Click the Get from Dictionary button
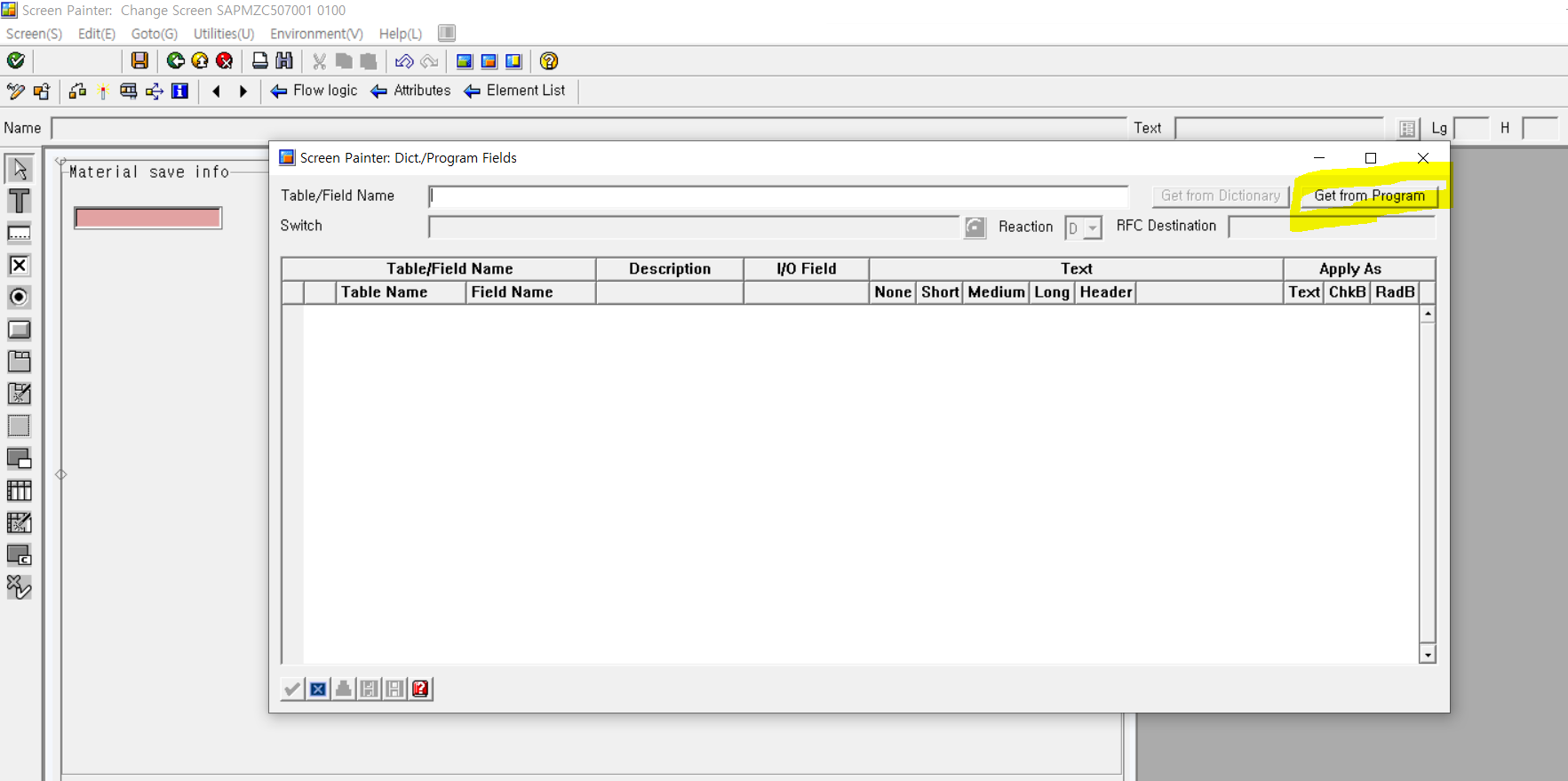Screen dimensions: 1568x781 point(1221,195)
